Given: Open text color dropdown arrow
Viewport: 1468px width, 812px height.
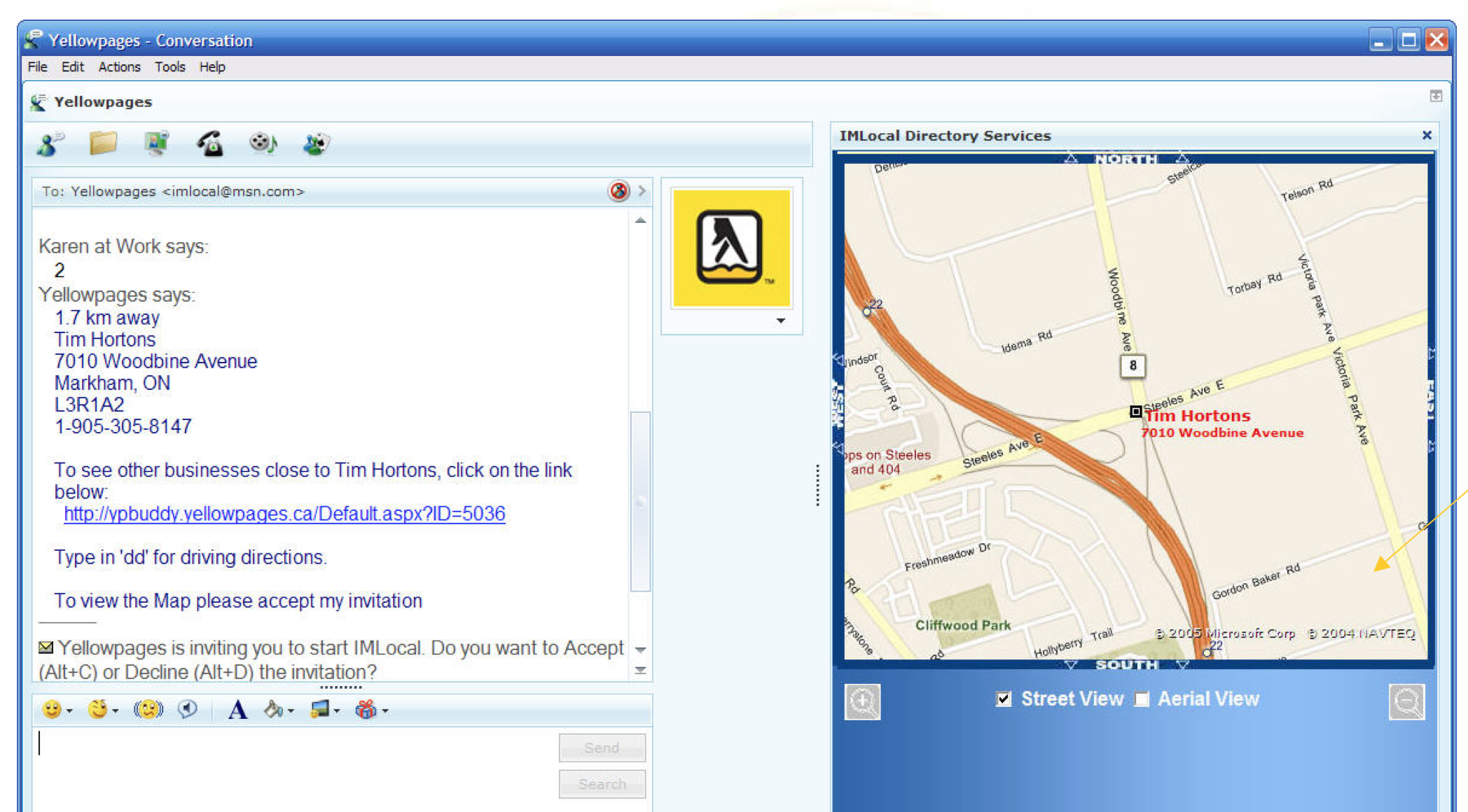Looking at the screenshot, I should click(x=291, y=712).
